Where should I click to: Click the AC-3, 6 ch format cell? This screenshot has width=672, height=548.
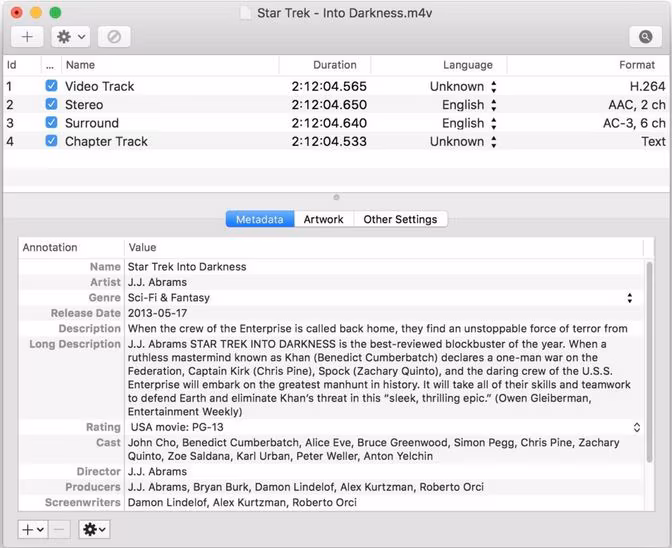634,123
